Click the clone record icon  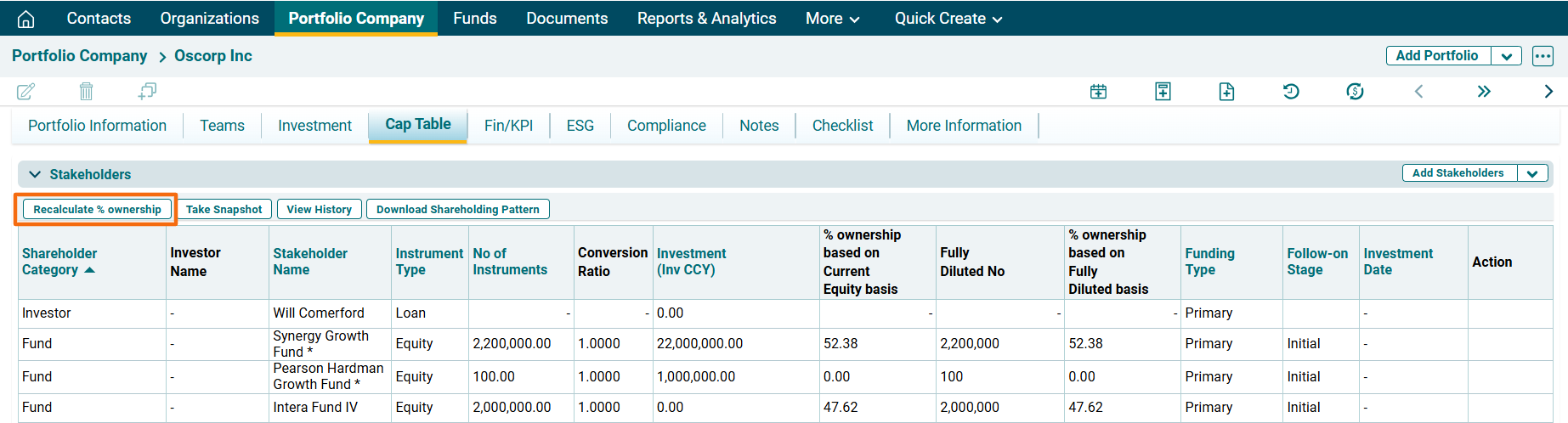pos(147,91)
